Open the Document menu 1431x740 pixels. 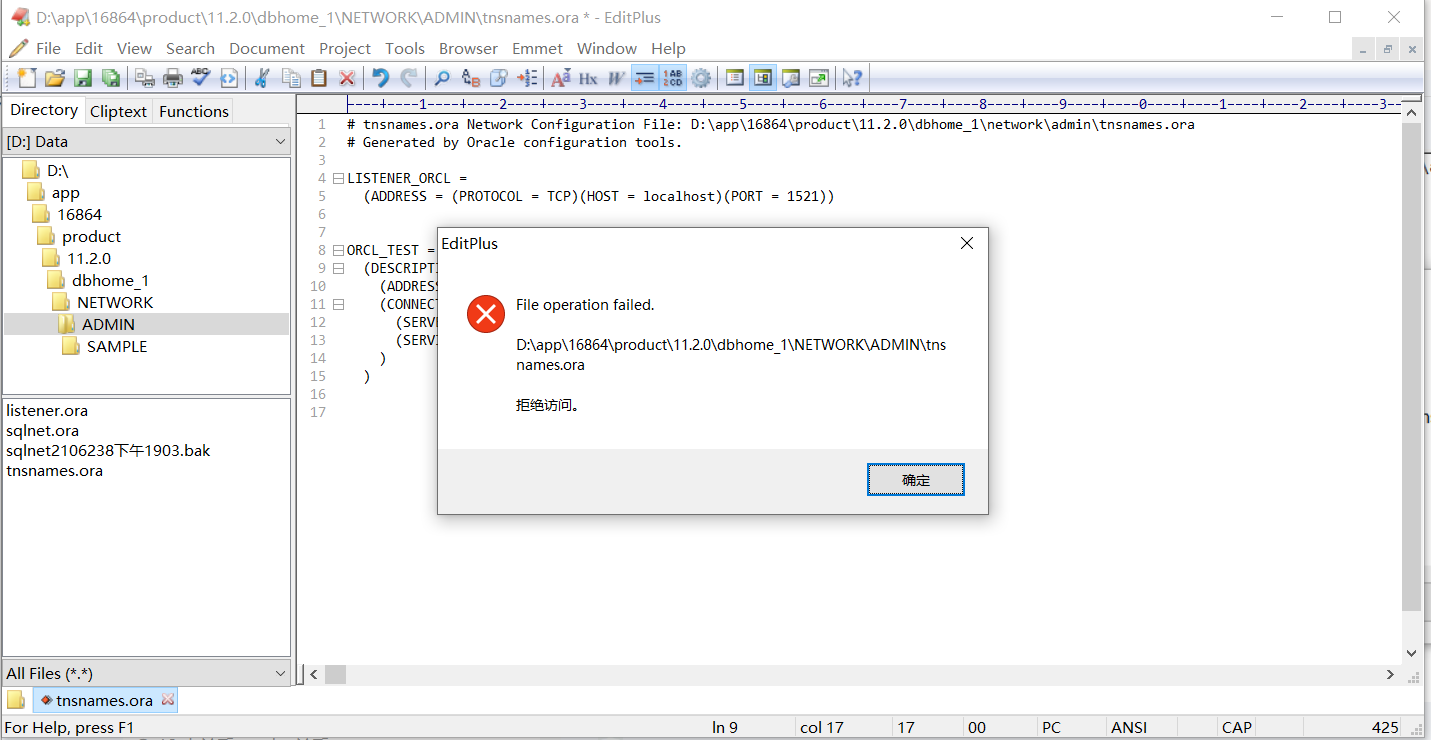pos(267,48)
